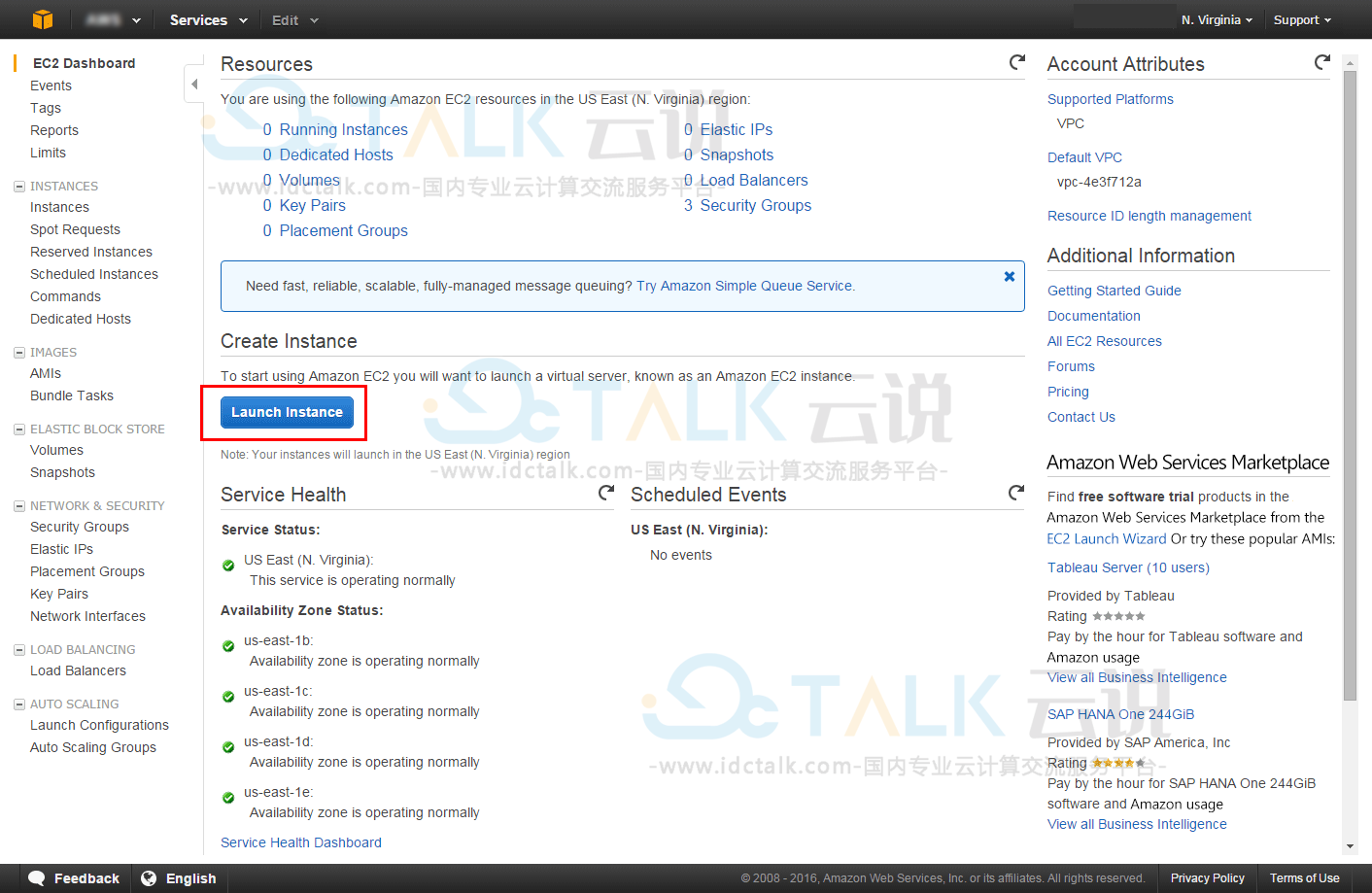This screenshot has width=1372, height=893.
Task: Open the blurred account name dropdown
Action: click(x=112, y=19)
